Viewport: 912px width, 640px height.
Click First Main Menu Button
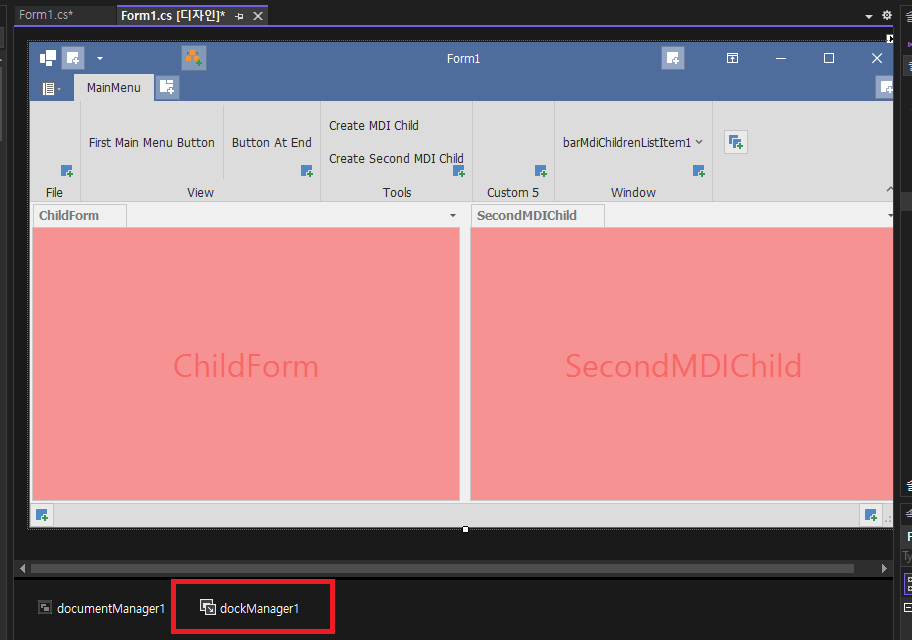tap(152, 143)
